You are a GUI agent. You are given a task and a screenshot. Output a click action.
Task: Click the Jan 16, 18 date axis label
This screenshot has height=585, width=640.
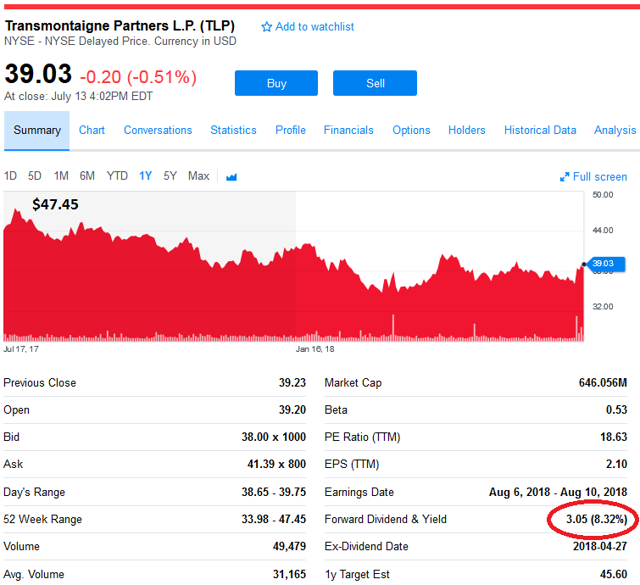[x=315, y=349]
